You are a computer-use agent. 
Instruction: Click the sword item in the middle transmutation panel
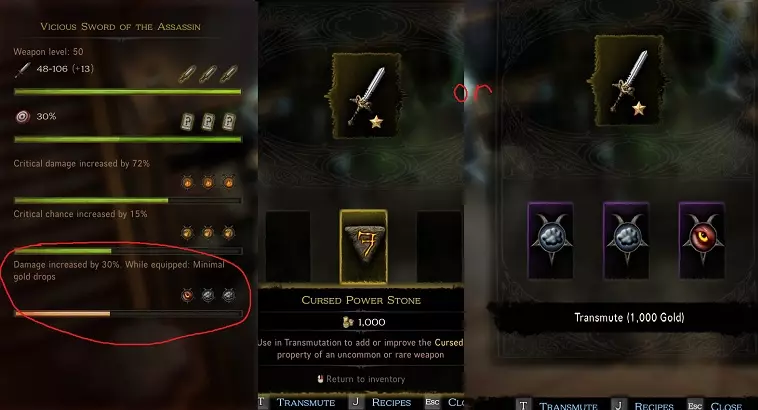click(x=366, y=96)
